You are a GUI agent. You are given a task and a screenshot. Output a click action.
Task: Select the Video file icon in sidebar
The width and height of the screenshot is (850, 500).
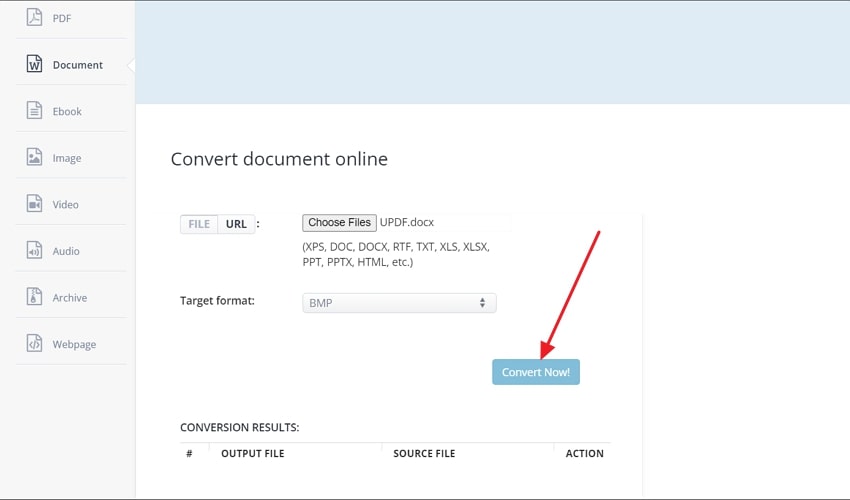34,204
